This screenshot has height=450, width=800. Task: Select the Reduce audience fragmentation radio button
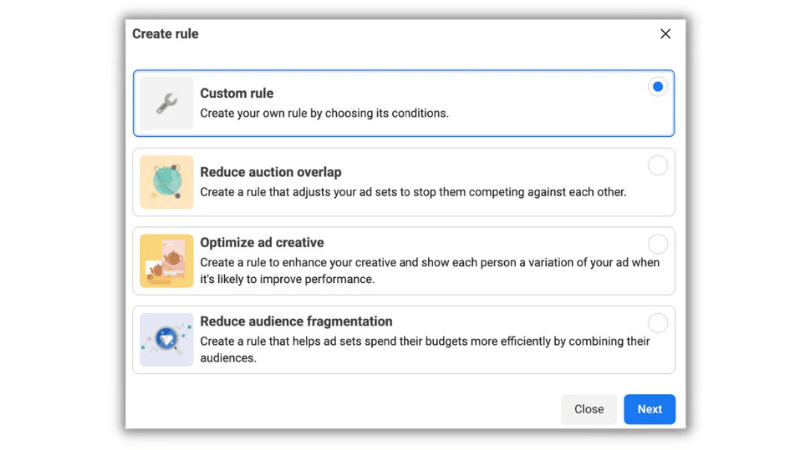[x=657, y=323]
